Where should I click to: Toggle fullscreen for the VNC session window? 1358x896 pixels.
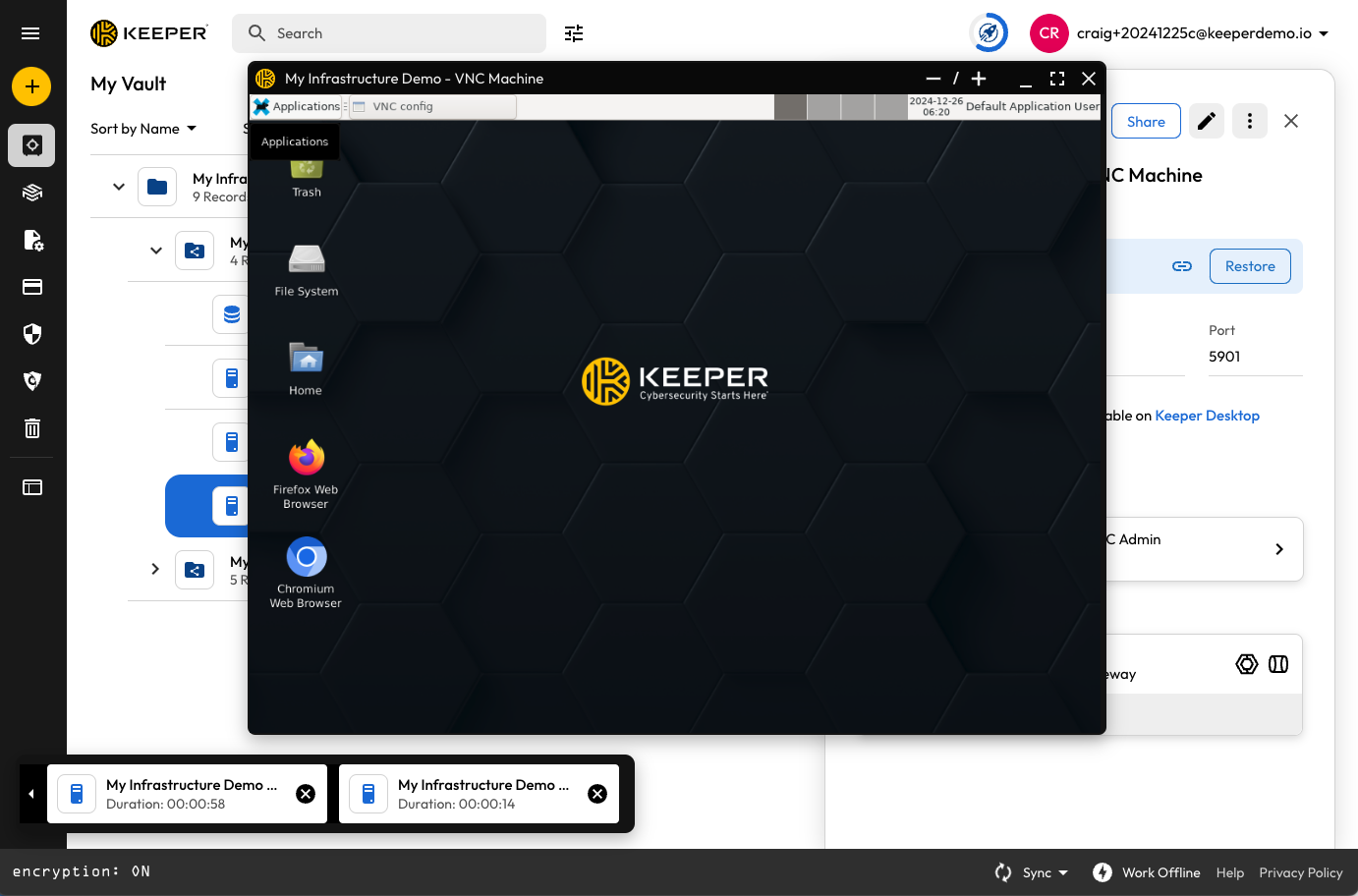pos(1057,79)
